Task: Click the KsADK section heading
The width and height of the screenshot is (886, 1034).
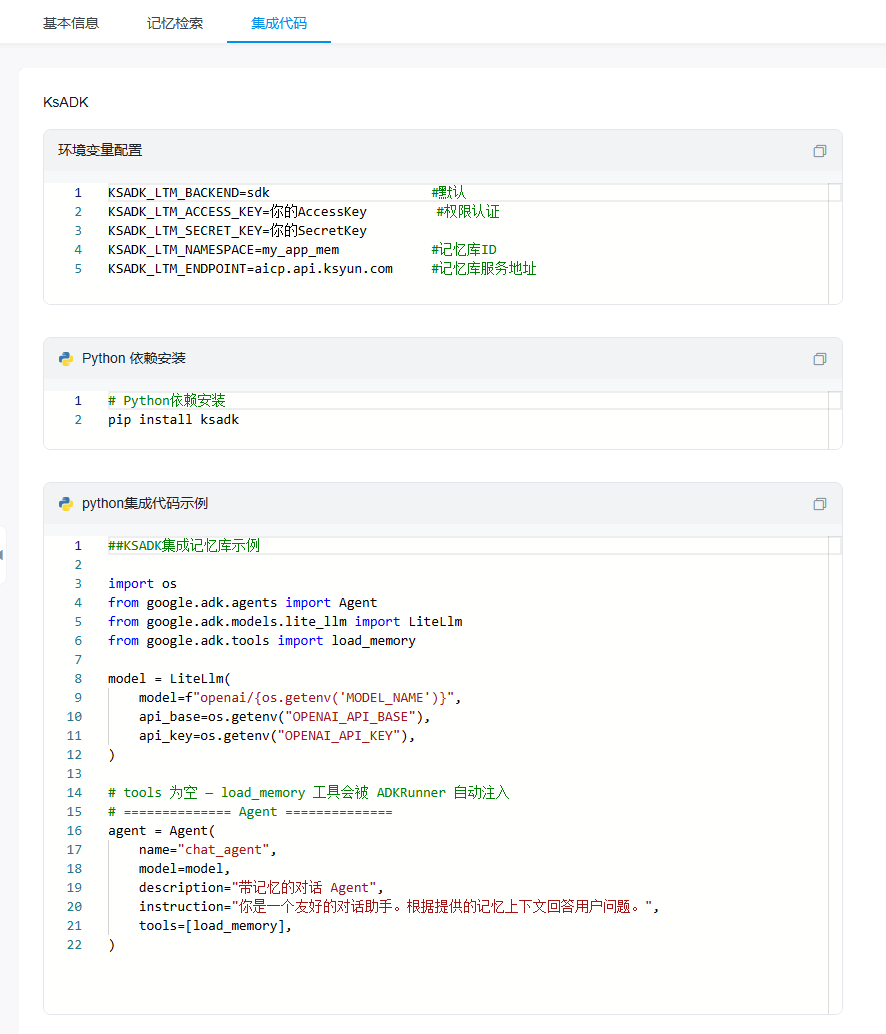Action: [66, 102]
